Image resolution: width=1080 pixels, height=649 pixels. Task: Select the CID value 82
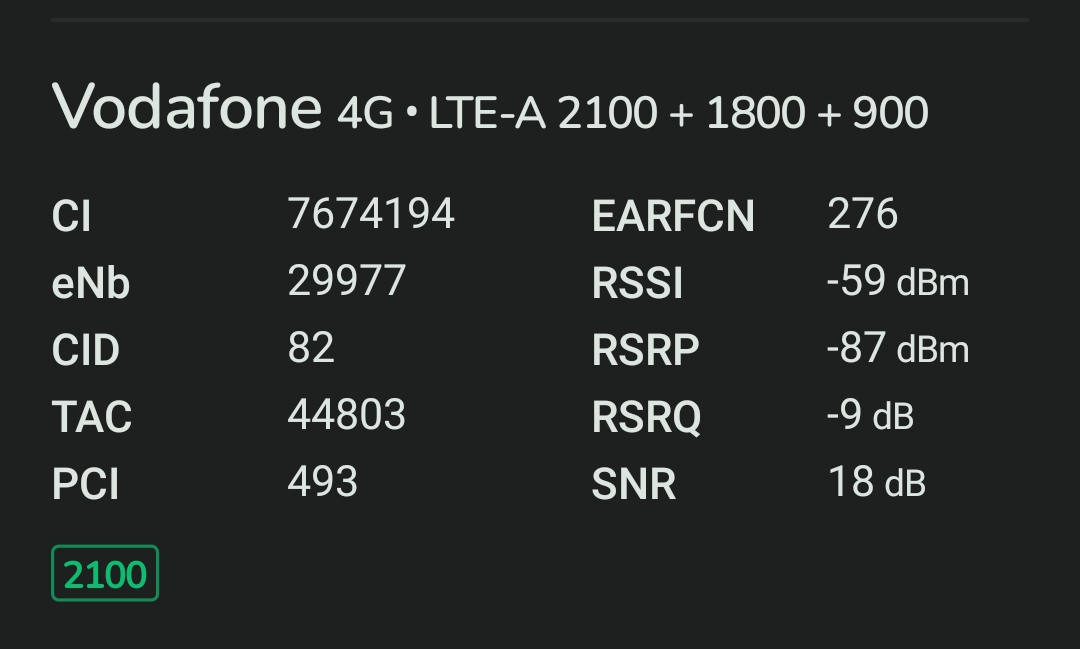point(311,347)
